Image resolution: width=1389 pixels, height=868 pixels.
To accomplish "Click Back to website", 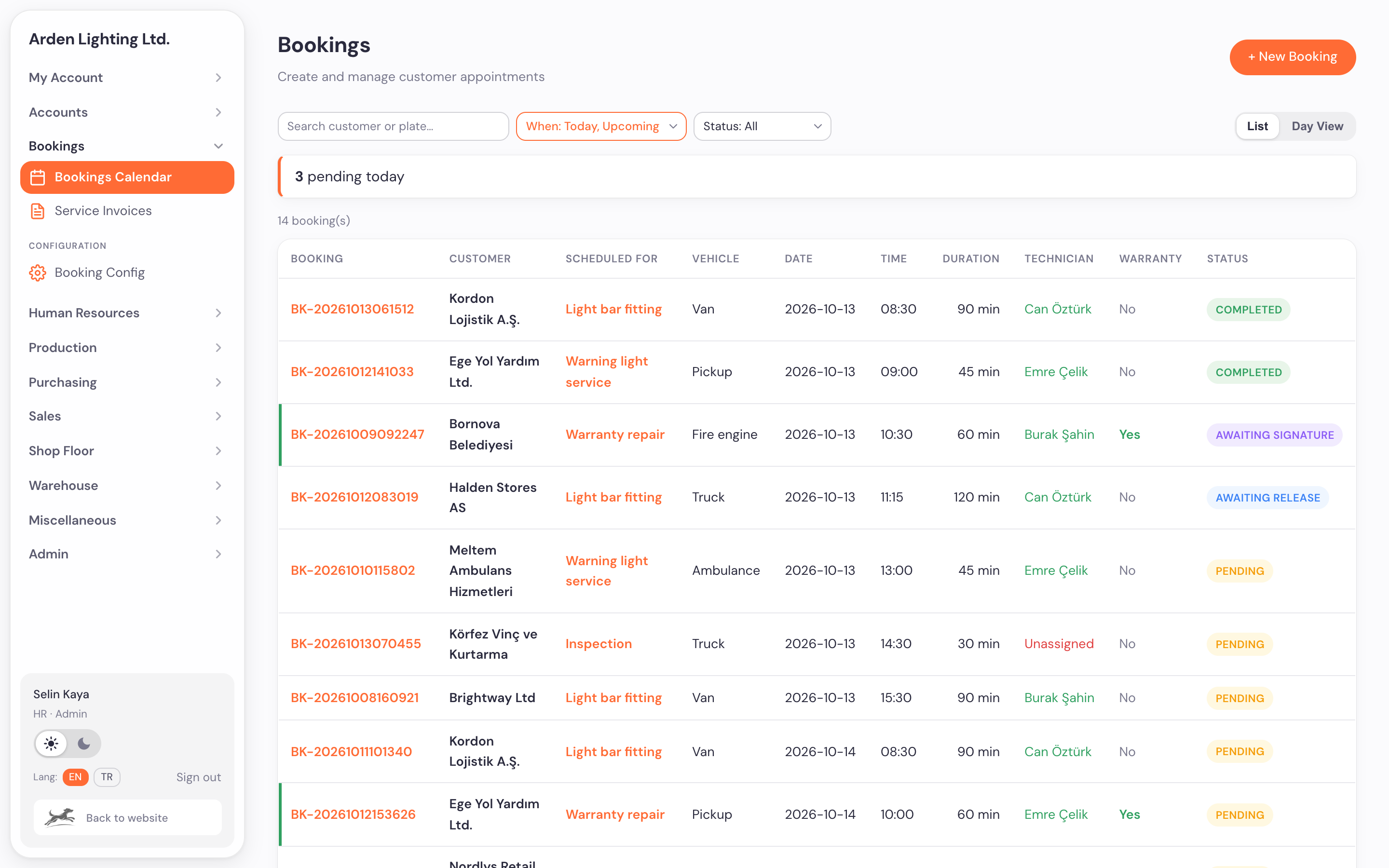I will (127, 817).
